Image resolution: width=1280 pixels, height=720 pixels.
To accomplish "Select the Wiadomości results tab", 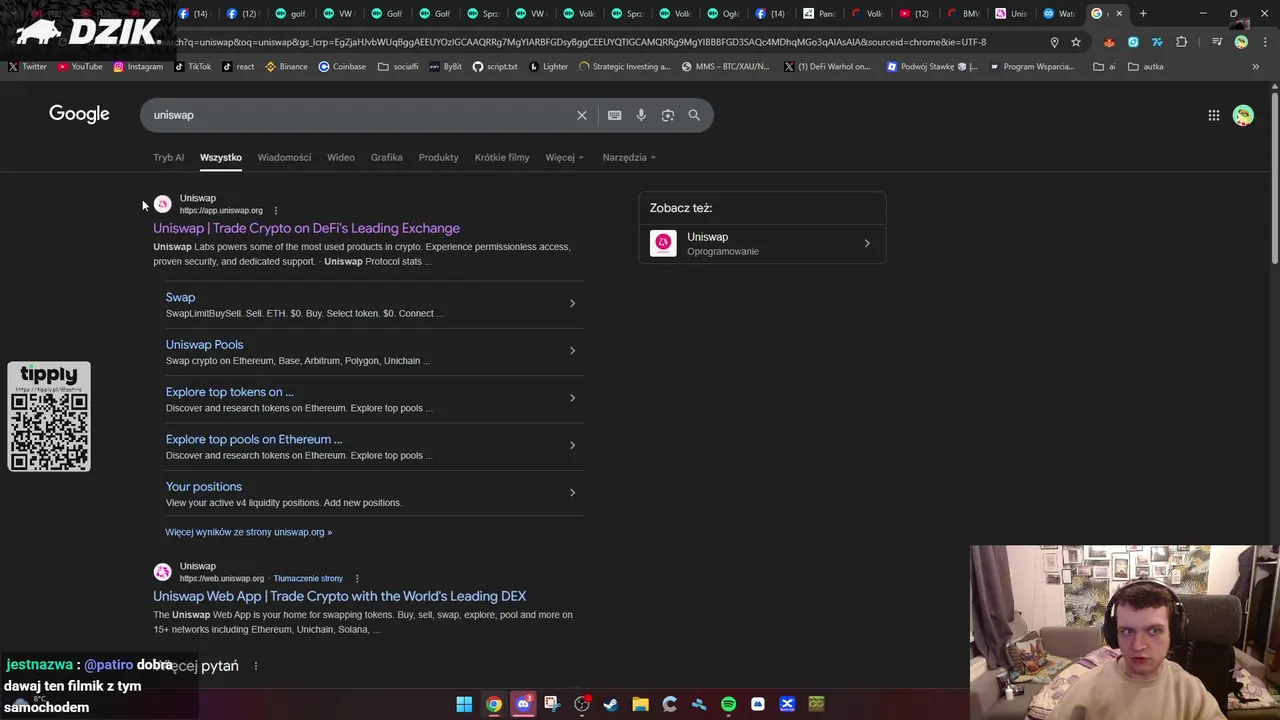I will click(x=284, y=157).
